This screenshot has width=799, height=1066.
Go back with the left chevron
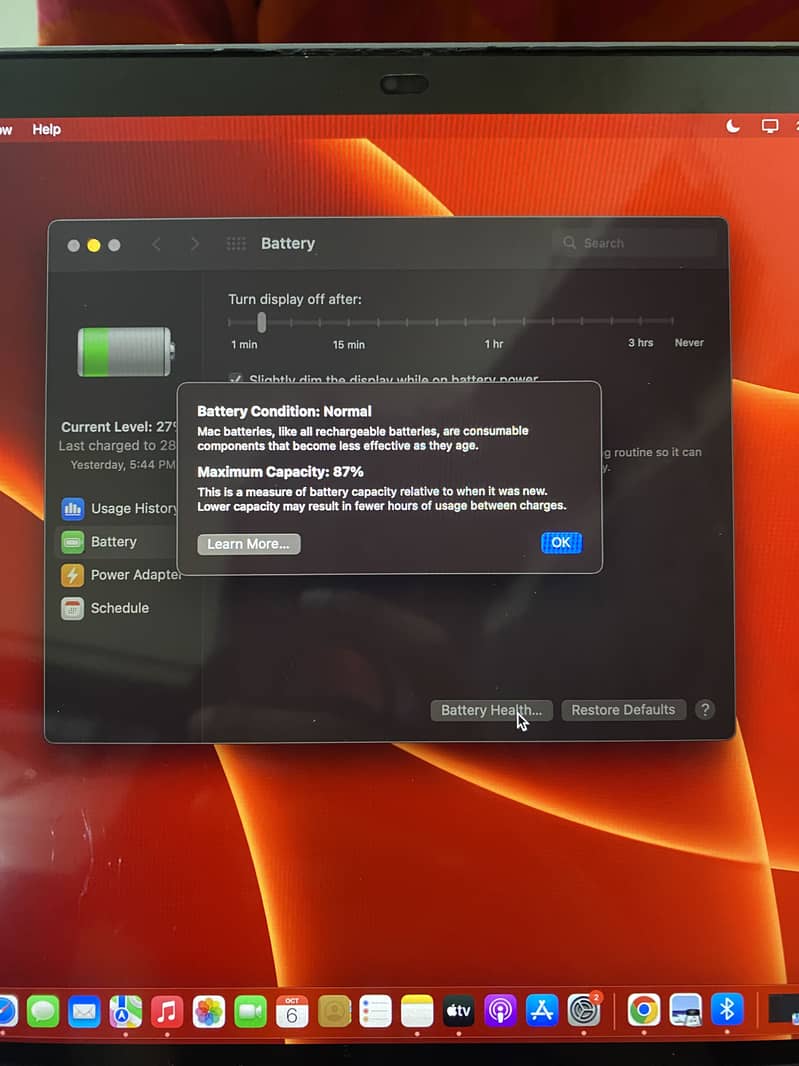(x=156, y=244)
